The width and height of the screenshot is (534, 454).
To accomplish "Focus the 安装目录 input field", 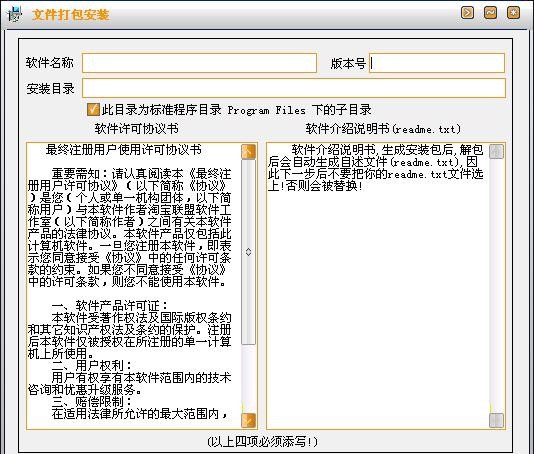I will (x=294, y=88).
